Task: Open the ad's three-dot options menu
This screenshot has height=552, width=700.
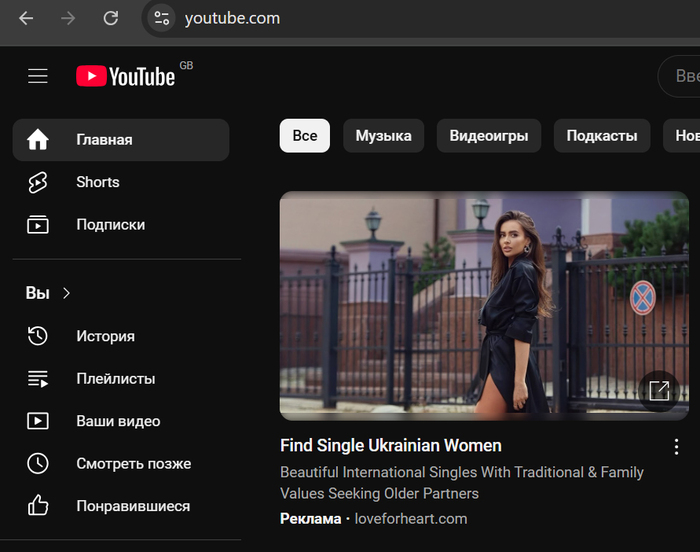Action: pos(676,446)
